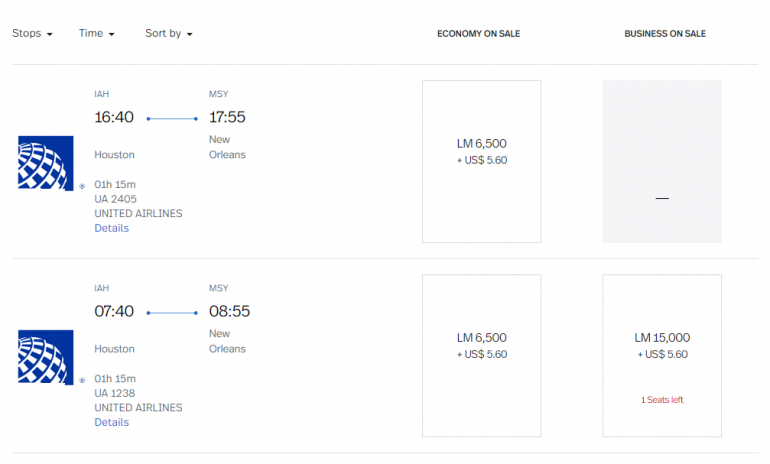770x464 pixels.
Task: Choose the LM 6,500 economy fare for the 16:40 flight
Action: (x=481, y=161)
